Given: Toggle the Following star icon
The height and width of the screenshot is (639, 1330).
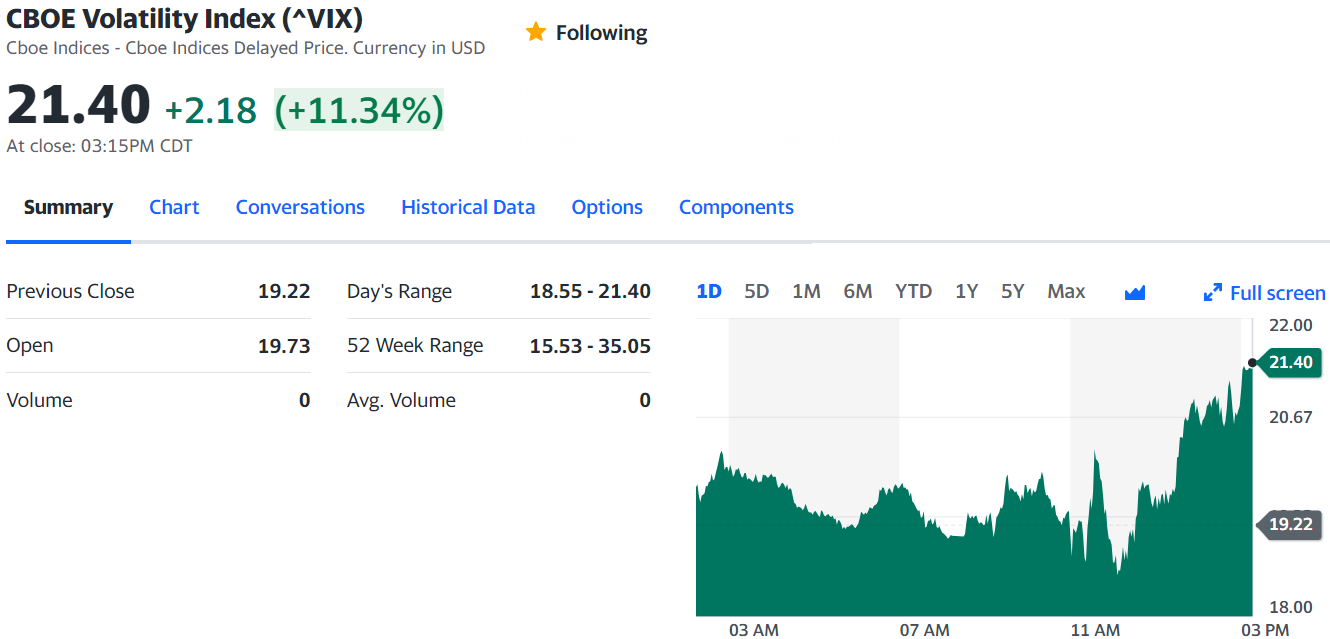Looking at the screenshot, I should 536,32.
